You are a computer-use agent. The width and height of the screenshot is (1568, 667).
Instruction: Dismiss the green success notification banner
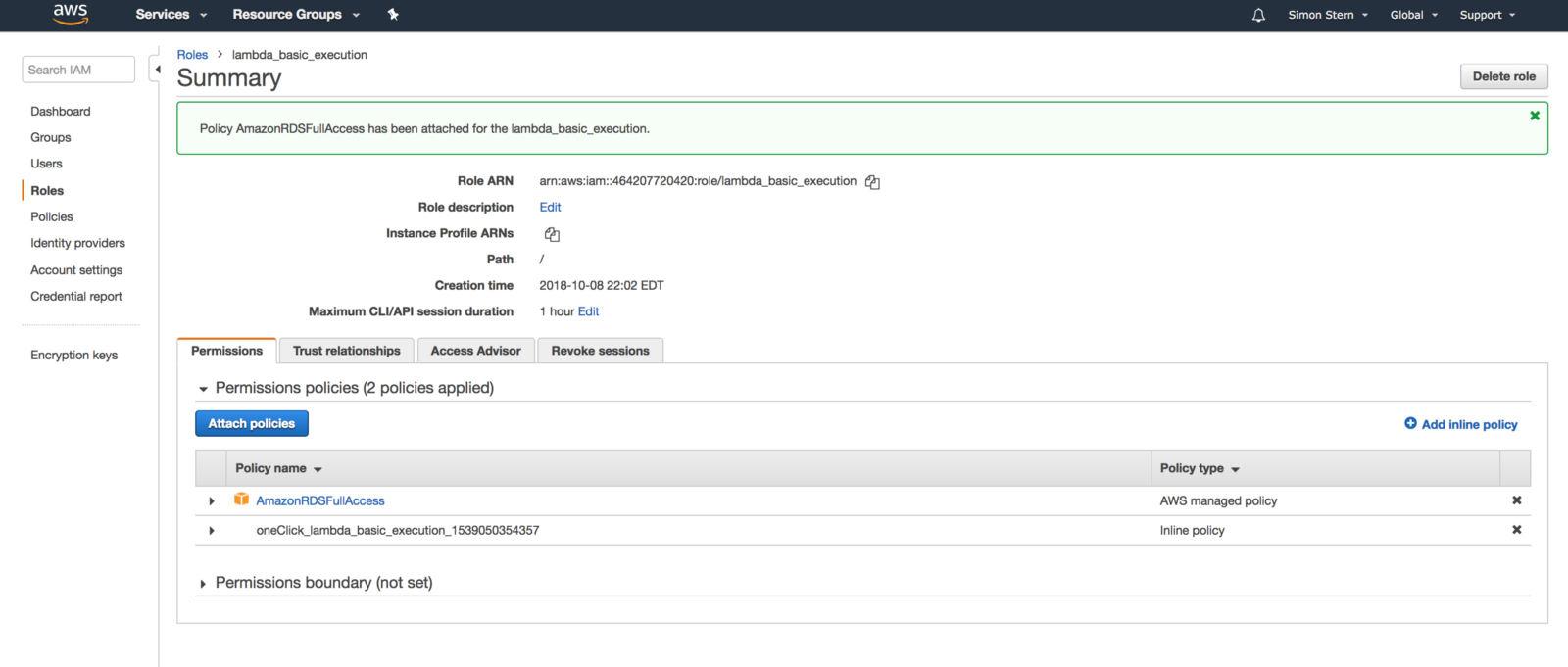1535,116
